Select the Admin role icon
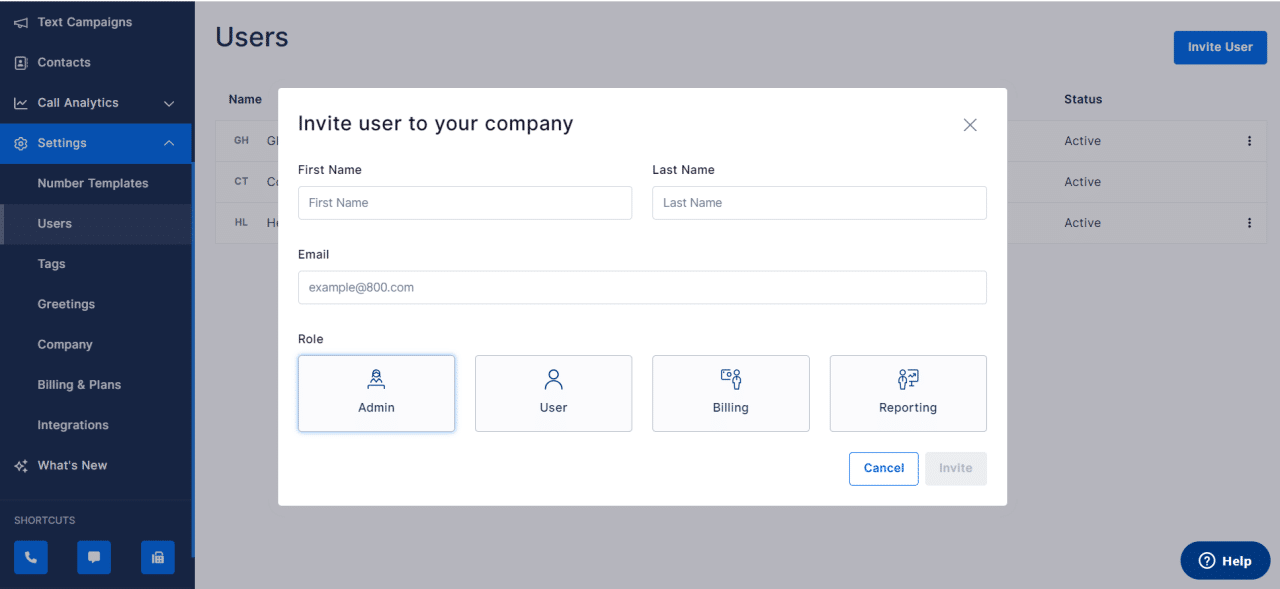This screenshot has height=589, width=1280. [x=376, y=379]
